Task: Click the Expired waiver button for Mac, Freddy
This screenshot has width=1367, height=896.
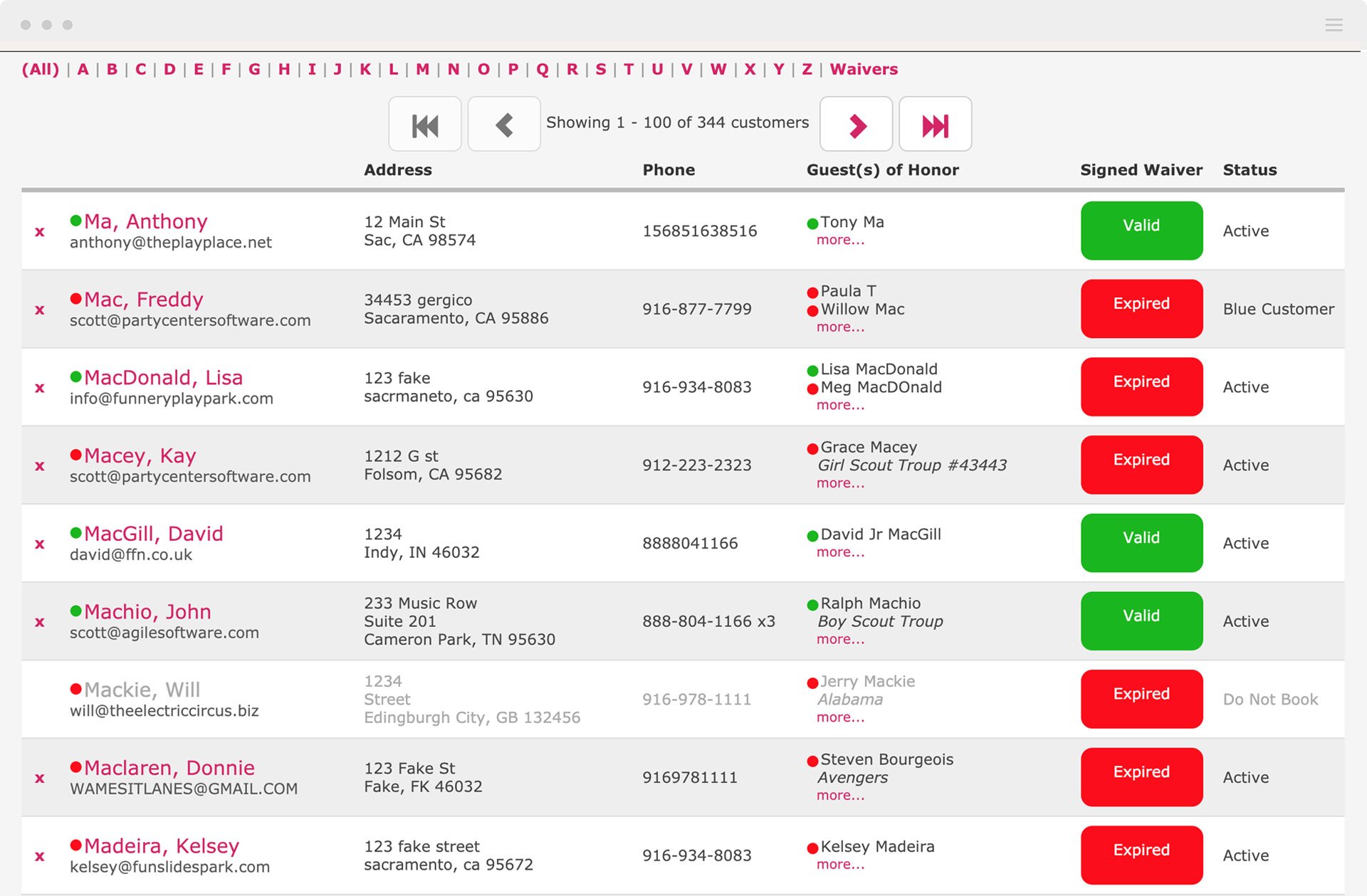Action: [1141, 308]
